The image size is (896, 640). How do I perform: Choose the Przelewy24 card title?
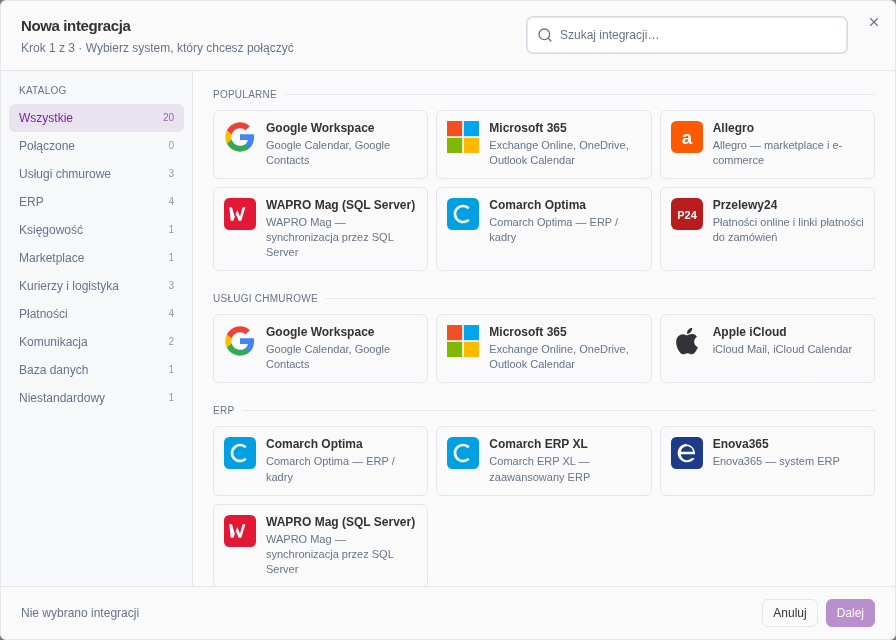tap(745, 205)
